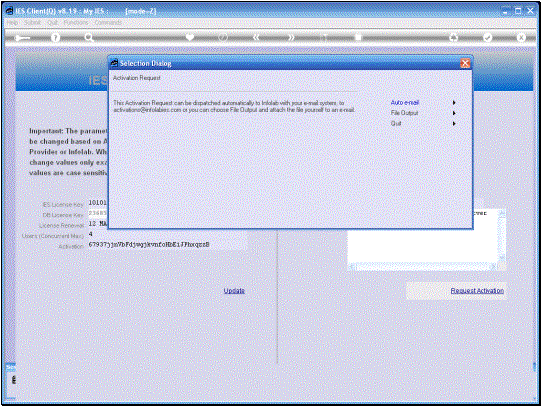Click the key icon in the toolbar

[x=22, y=38]
